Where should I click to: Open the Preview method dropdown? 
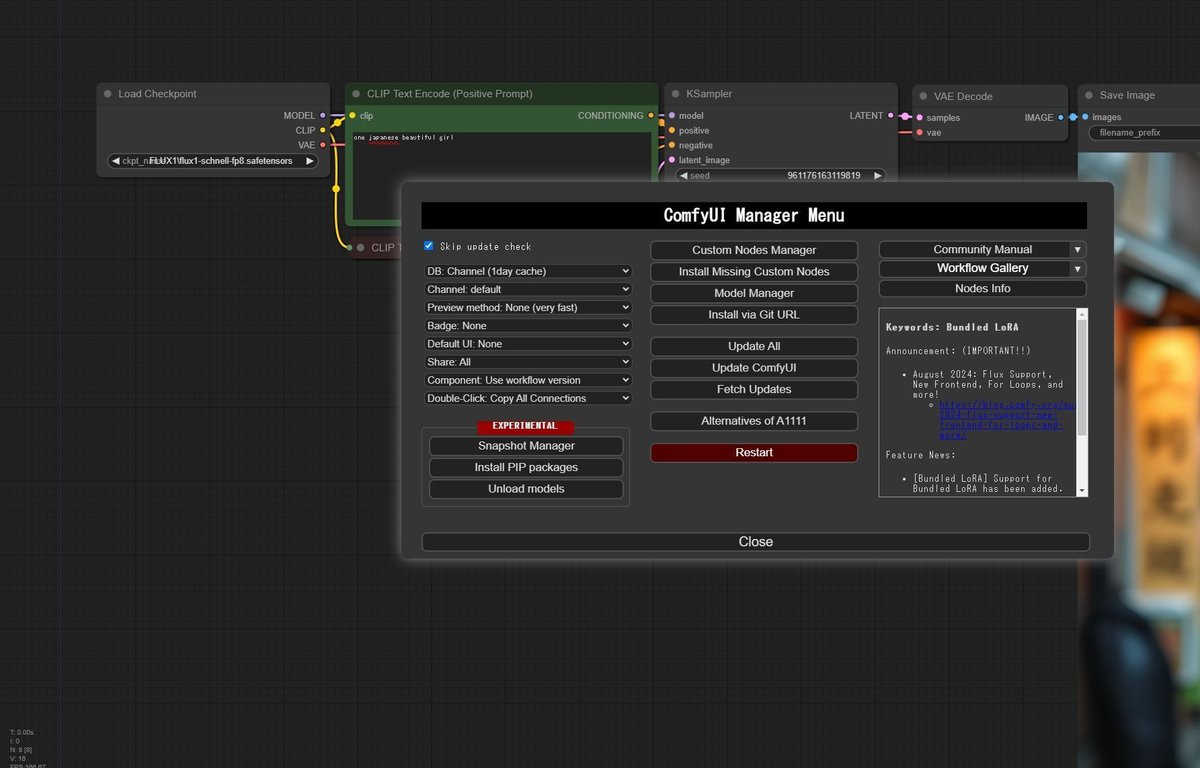528,307
